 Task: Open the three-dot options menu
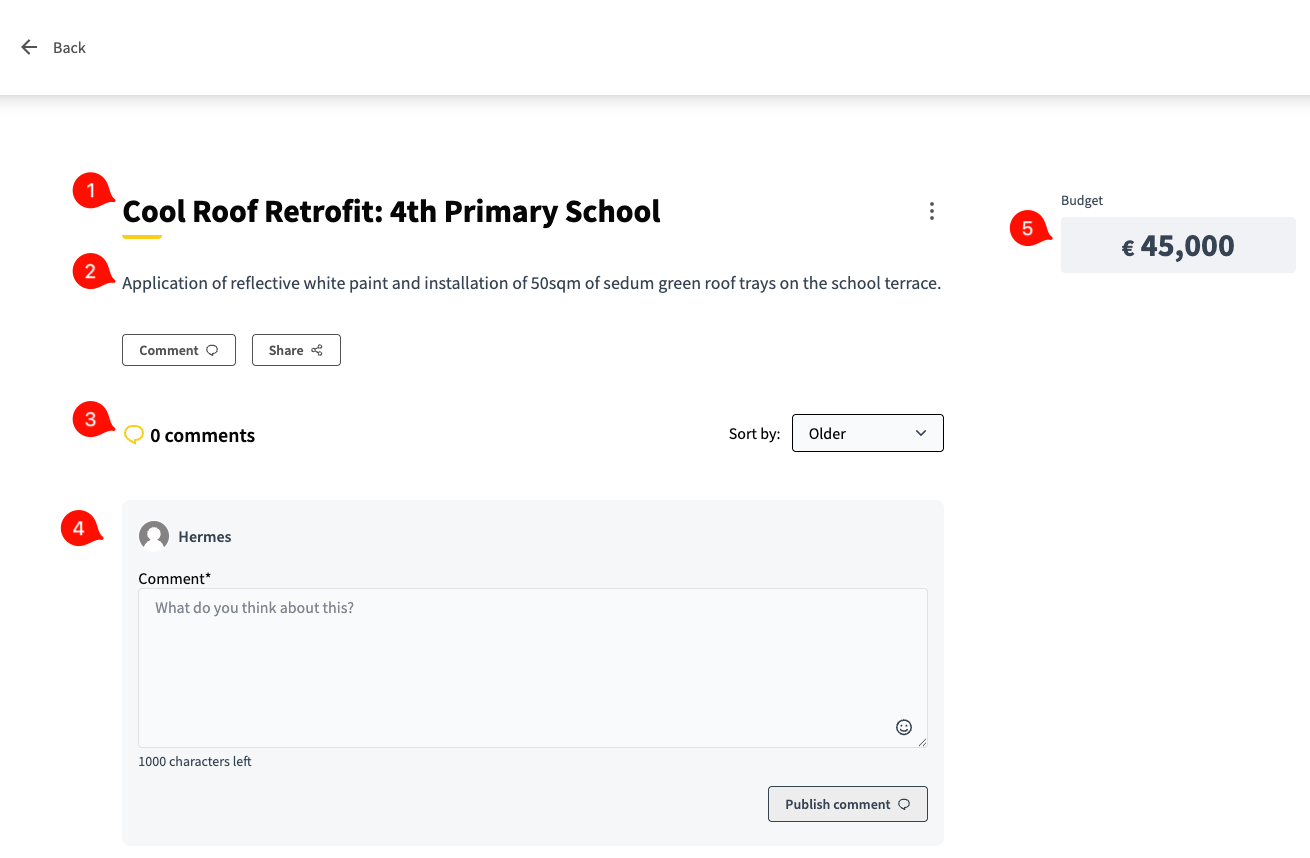(x=931, y=211)
